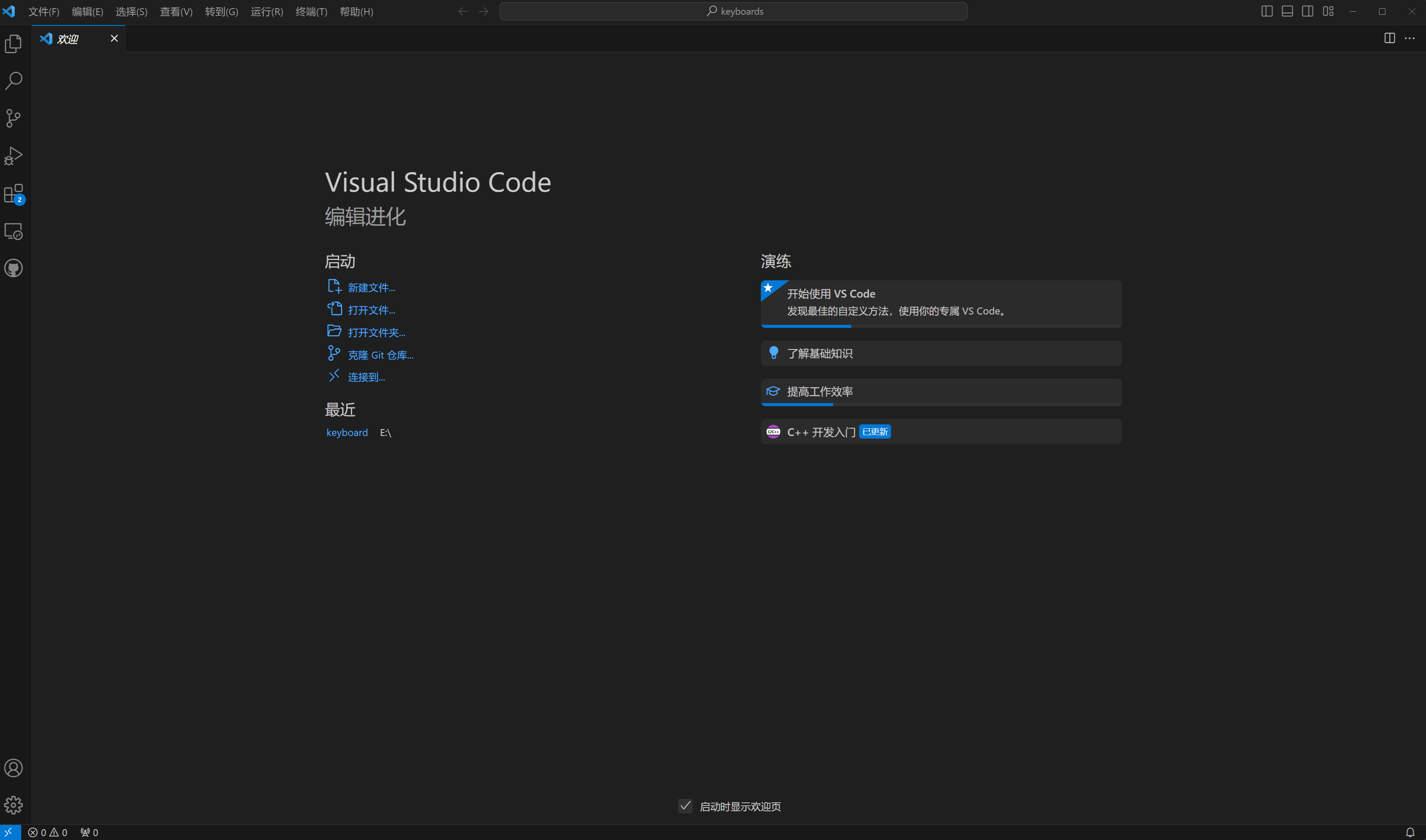1426x840 pixels.
Task: Open the 运行(R) menu
Action: click(266, 11)
